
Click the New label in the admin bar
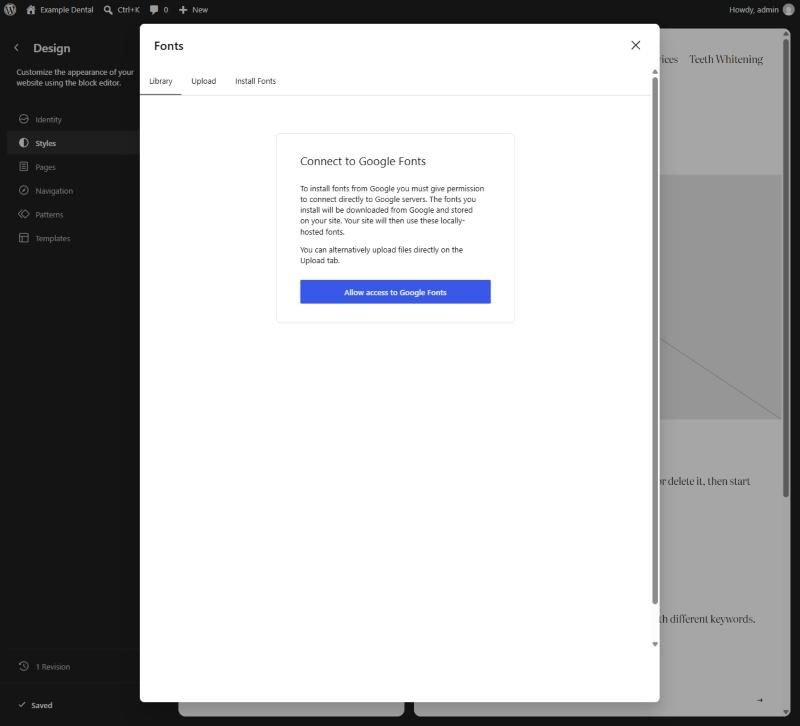[x=200, y=10]
